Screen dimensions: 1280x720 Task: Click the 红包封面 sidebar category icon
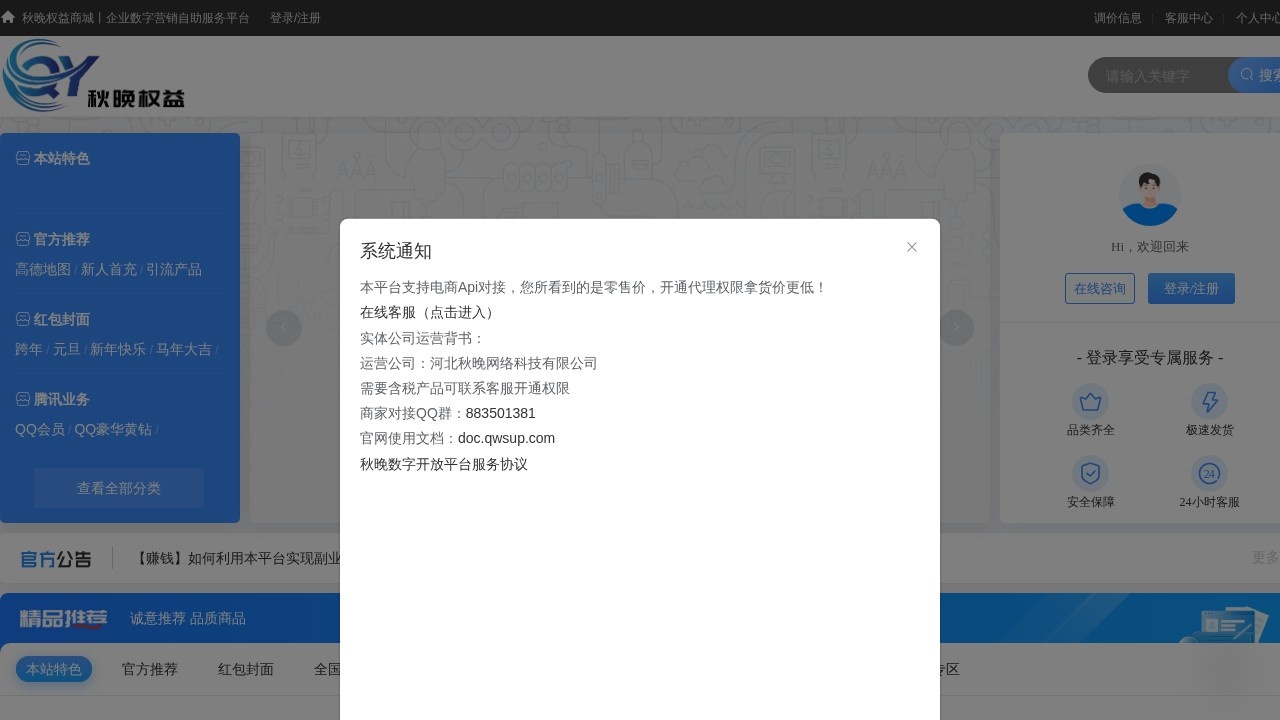pyautogui.click(x=23, y=319)
